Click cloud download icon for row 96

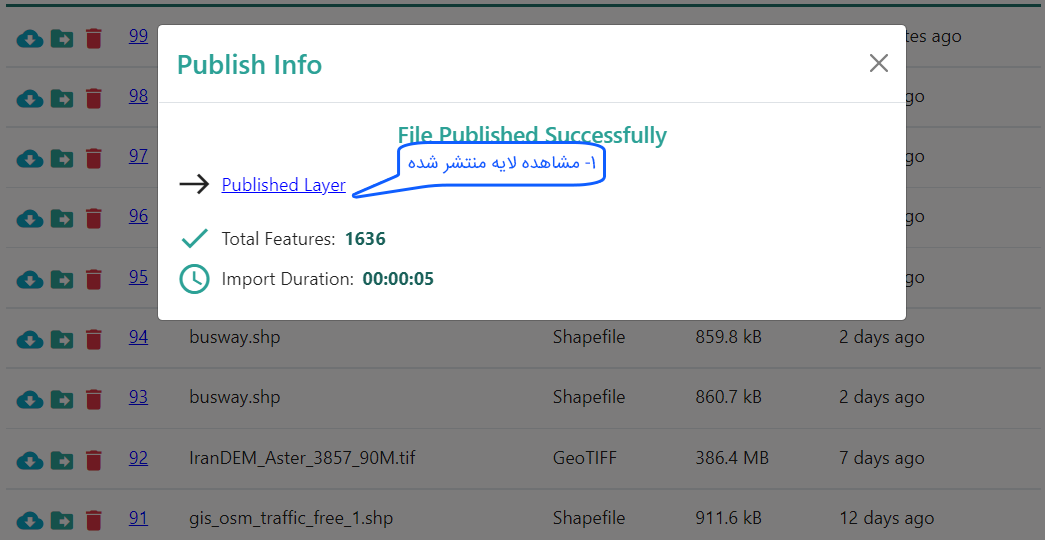(x=30, y=219)
